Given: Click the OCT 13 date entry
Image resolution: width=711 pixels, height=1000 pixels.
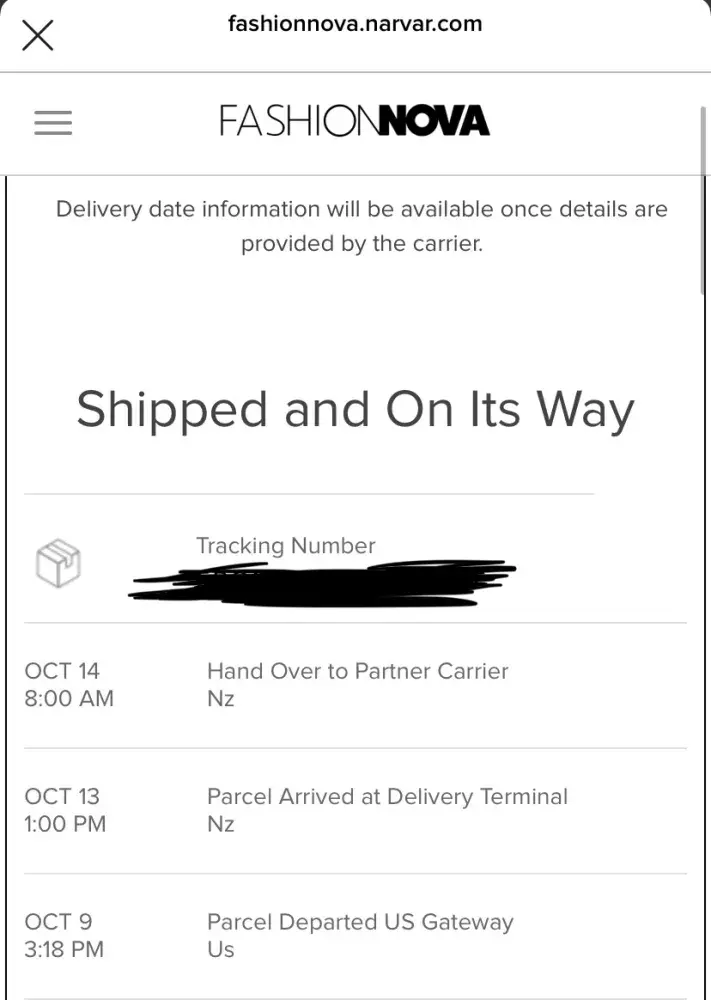Looking at the screenshot, I should 62,797.
